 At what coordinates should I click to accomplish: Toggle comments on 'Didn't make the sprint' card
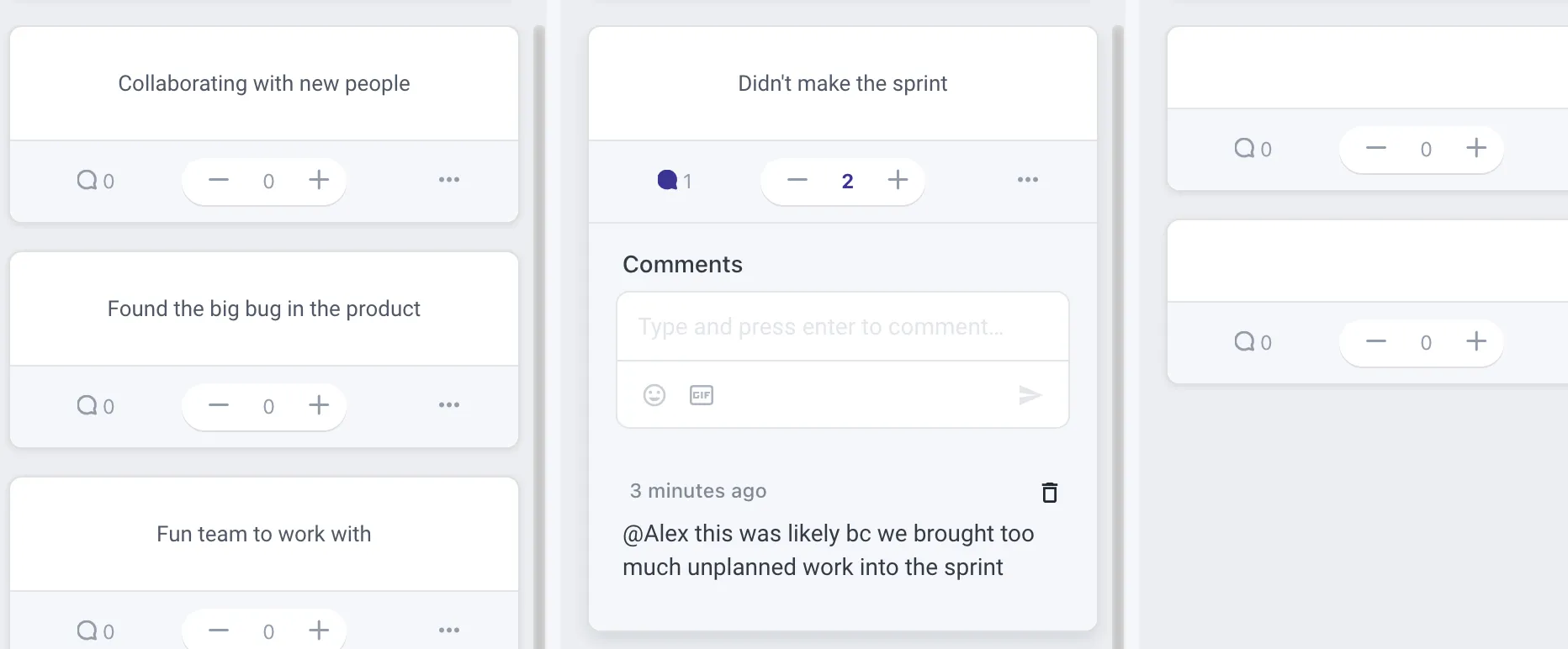point(674,181)
